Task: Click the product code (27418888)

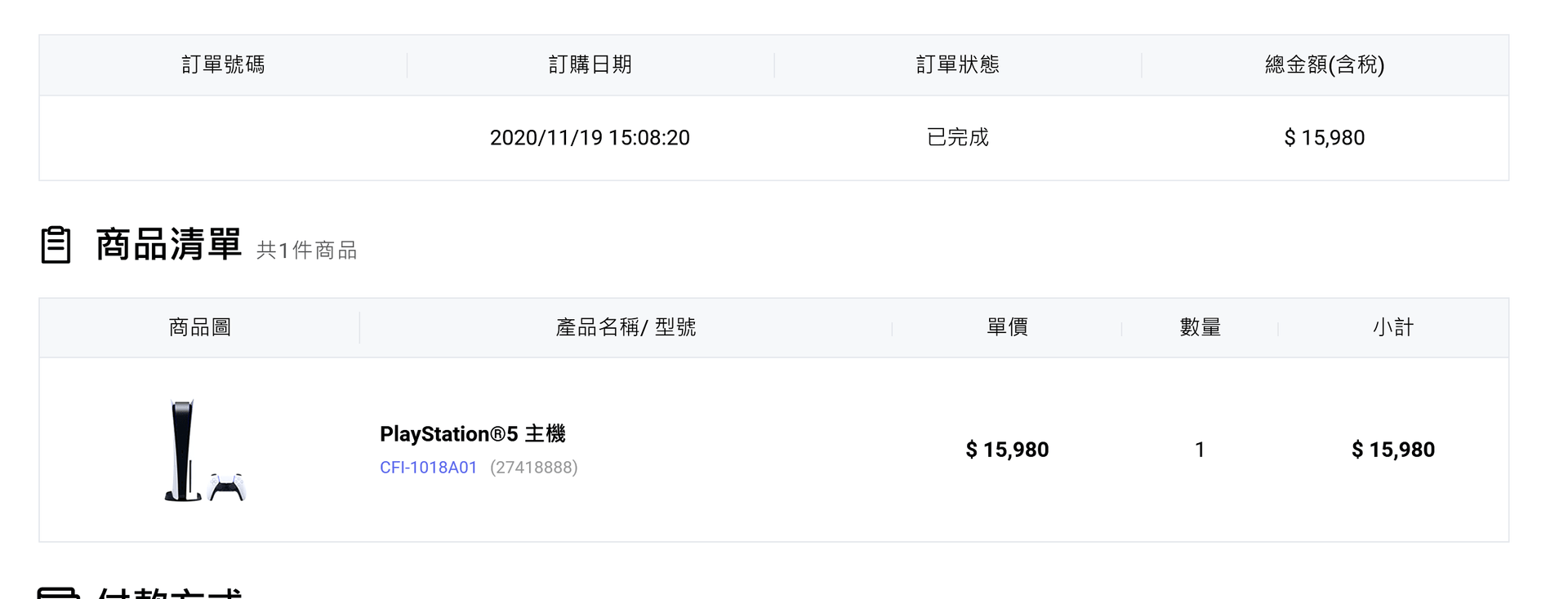Action: click(533, 468)
